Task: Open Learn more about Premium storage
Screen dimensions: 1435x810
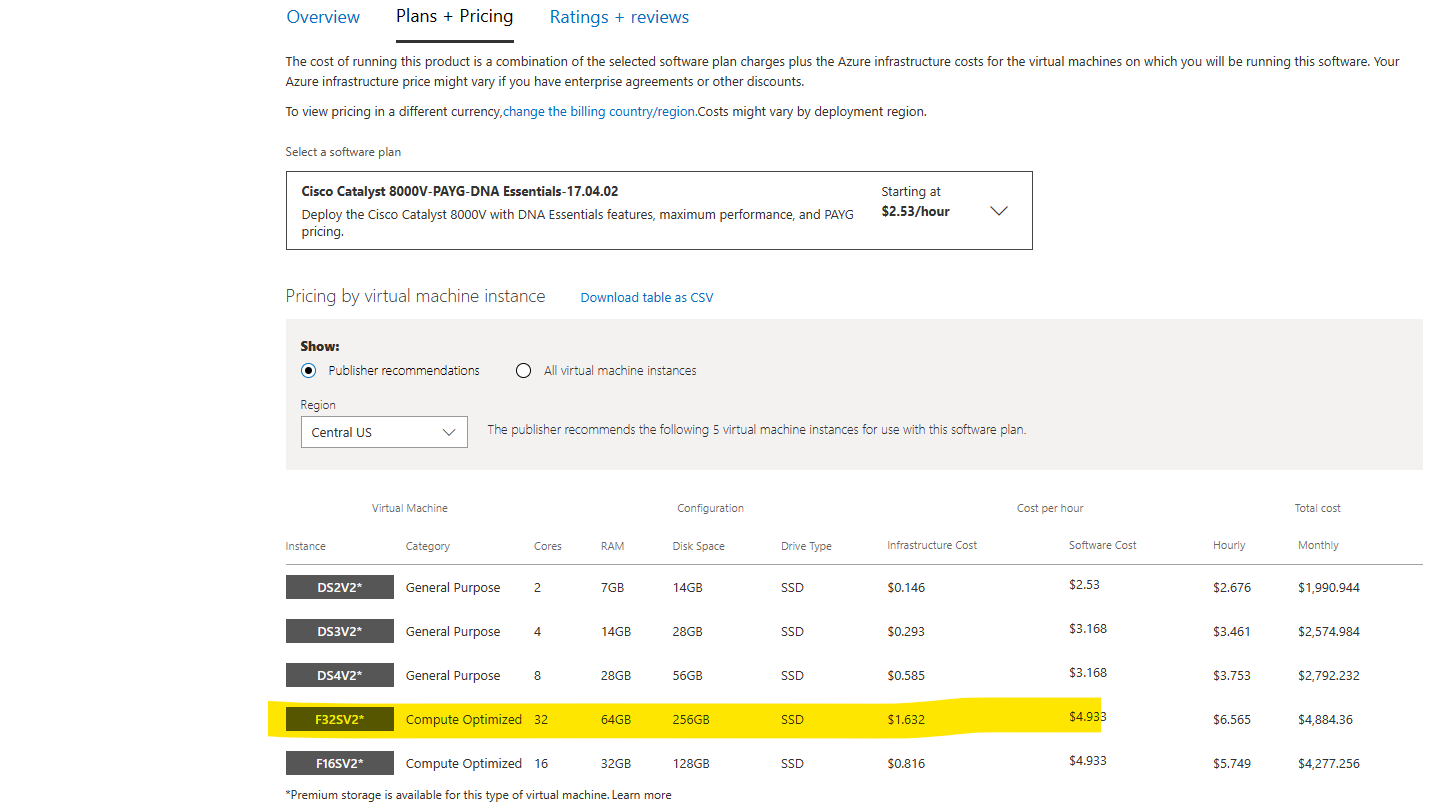Action: [x=641, y=794]
